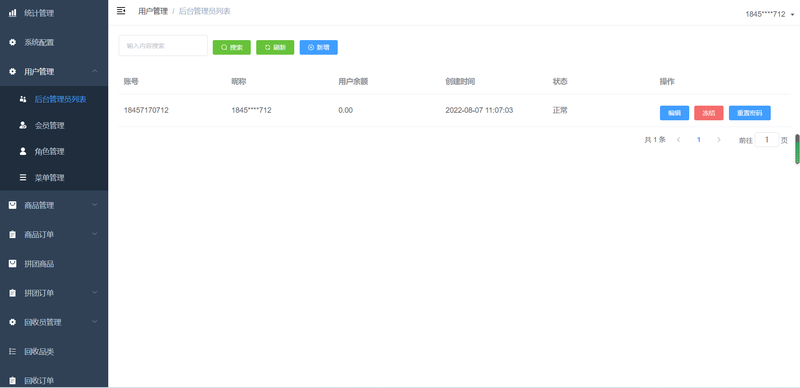This screenshot has width=800, height=388.
Task: Go to 会员管理 page
Action: click(x=54, y=125)
